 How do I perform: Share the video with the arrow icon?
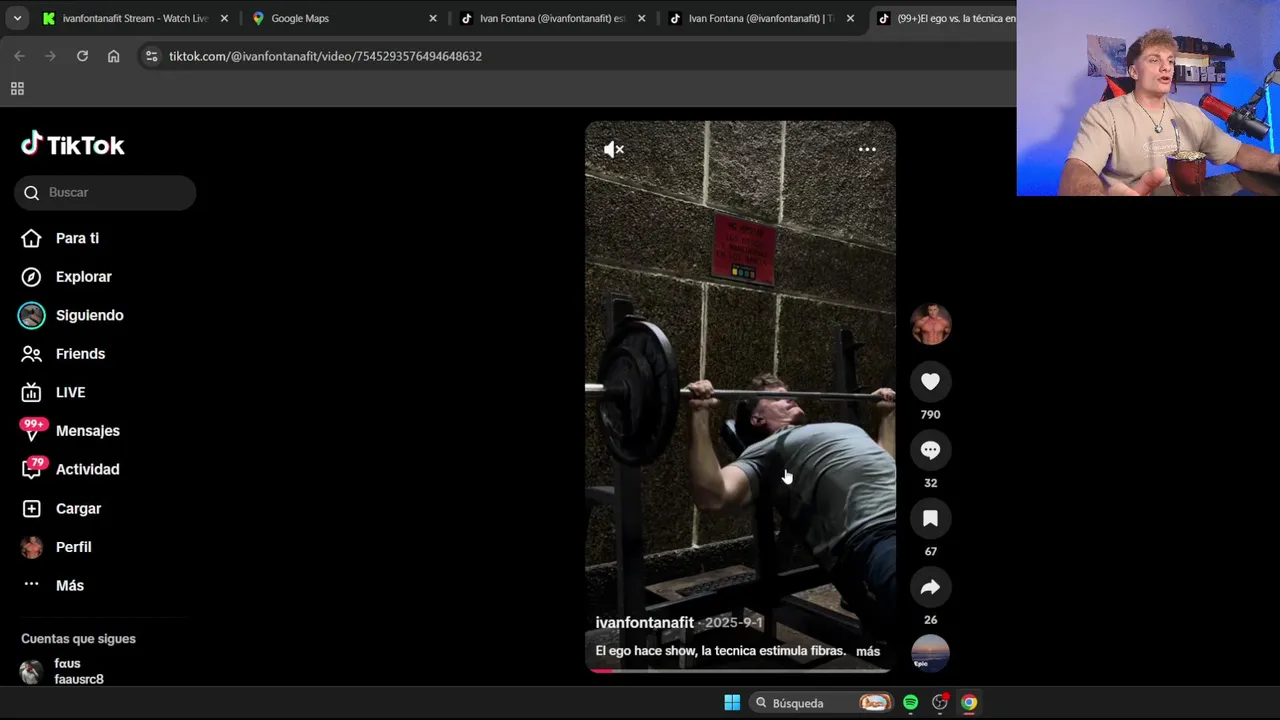coord(930,587)
